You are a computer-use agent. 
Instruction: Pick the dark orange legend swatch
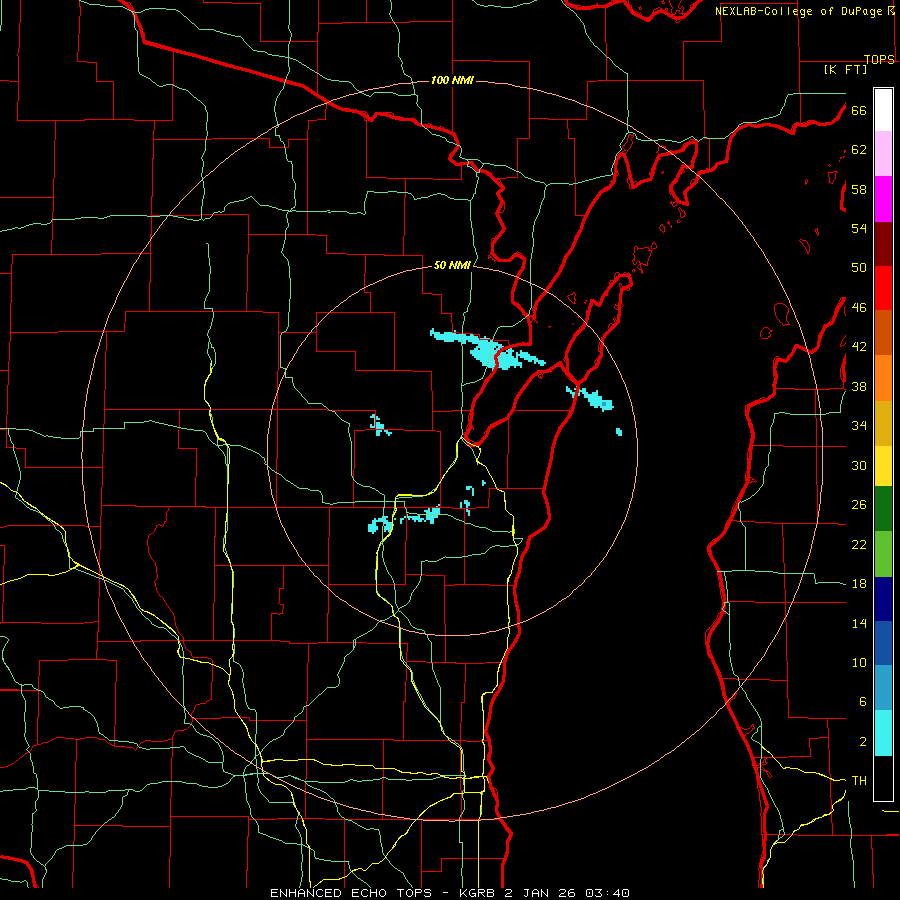coord(883,332)
